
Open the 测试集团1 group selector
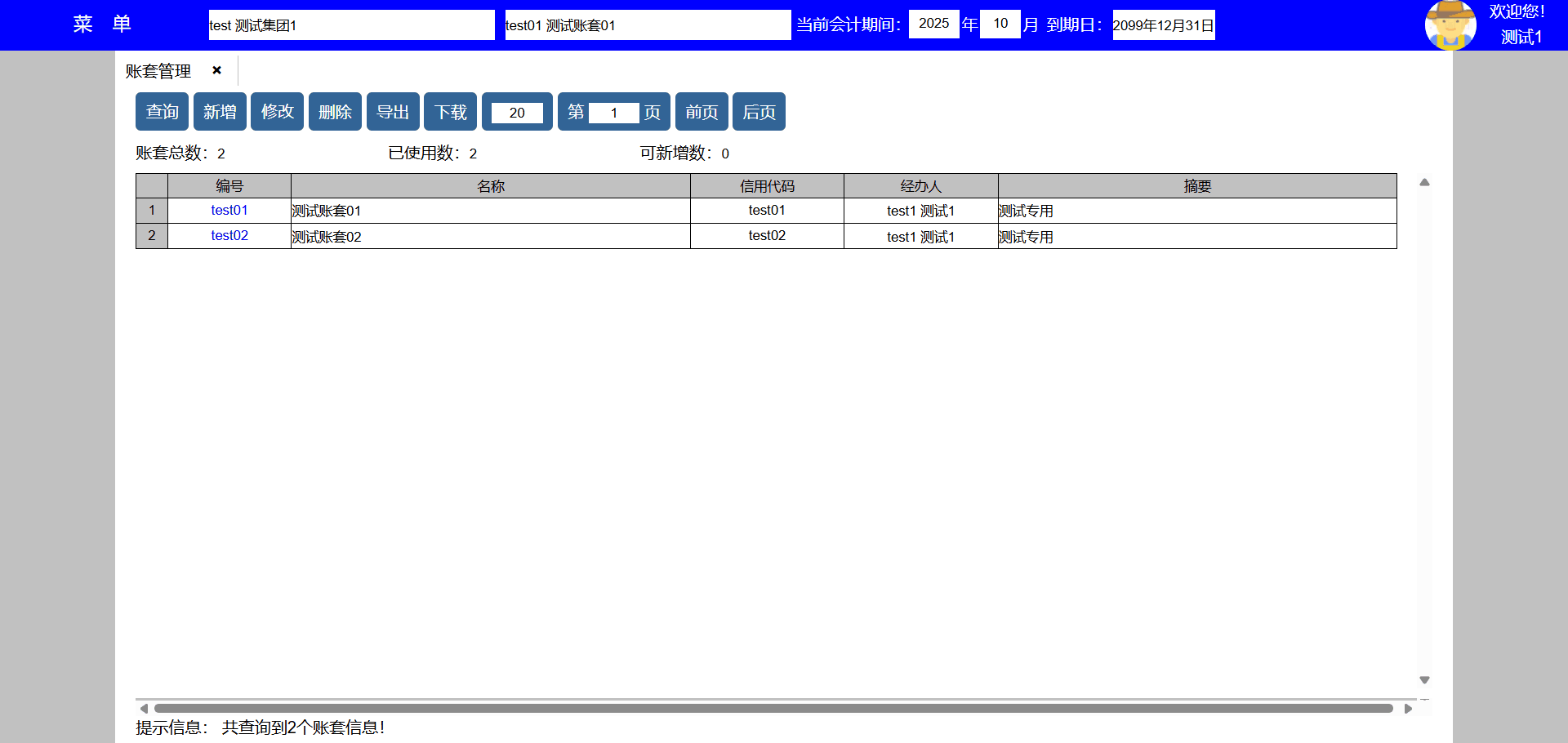click(x=351, y=25)
